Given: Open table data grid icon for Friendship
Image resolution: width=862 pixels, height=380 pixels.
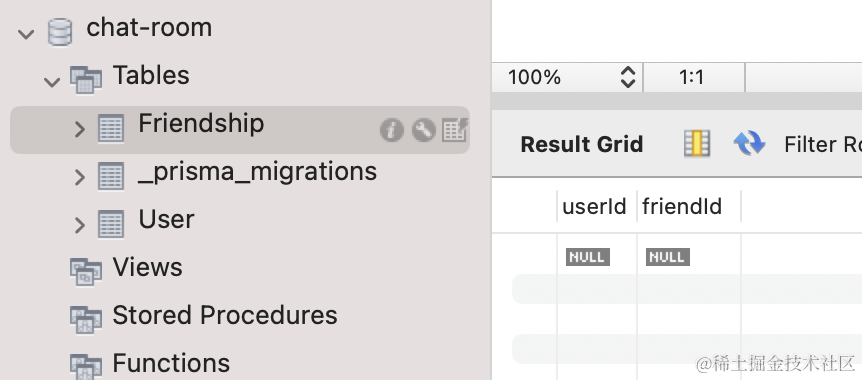Looking at the screenshot, I should coord(455,130).
